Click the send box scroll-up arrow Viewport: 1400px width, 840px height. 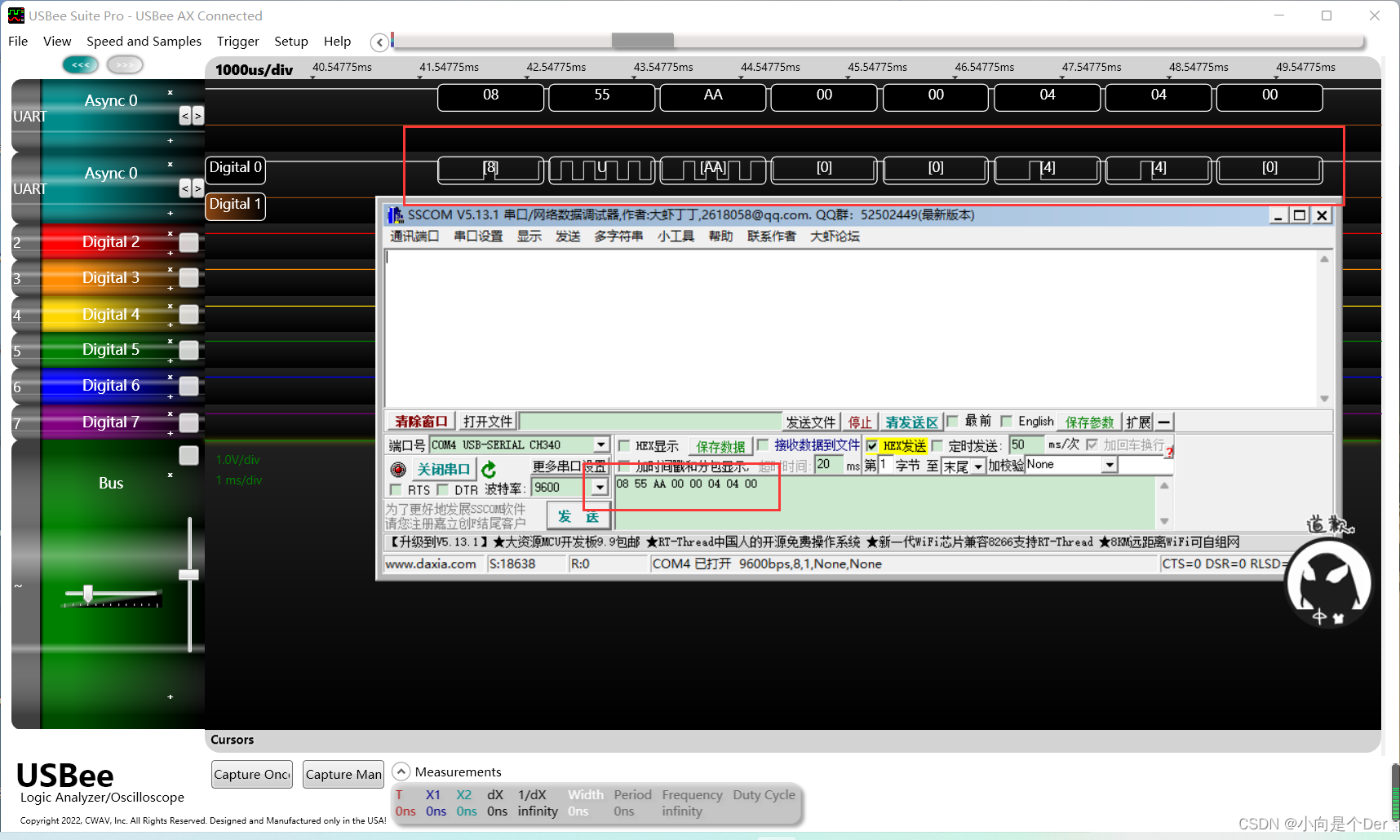click(1164, 485)
